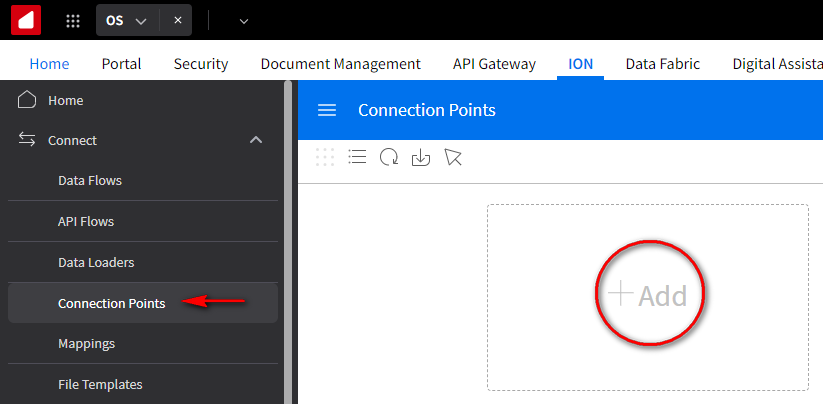Activate the selection pointer tool
The width and height of the screenshot is (823, 404).
[453, 157]
